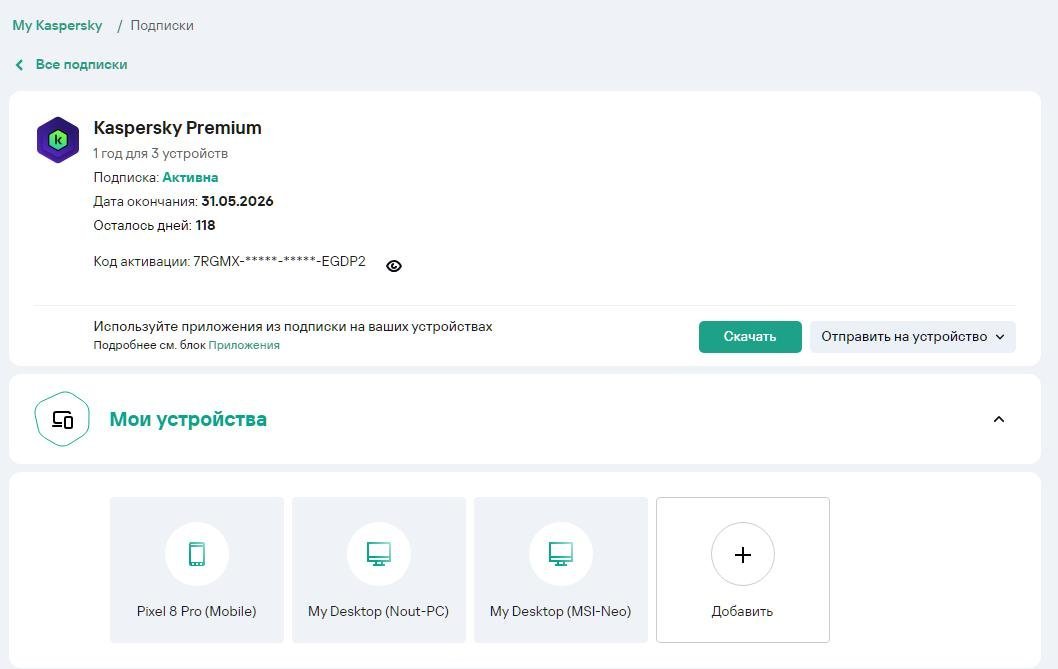Click the My Desktop (MSI-Neo) label
Image resolution: width=1058 pixels, height=669 pixels.
[x=561, y=612]
